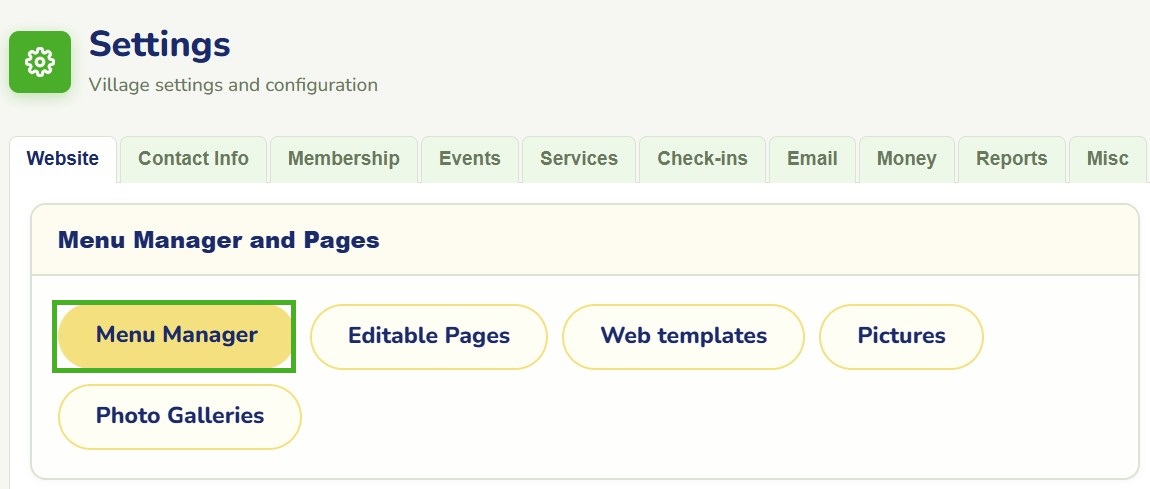Open the Services tab
1150x489 pixels.
click(x=579, y=159)
